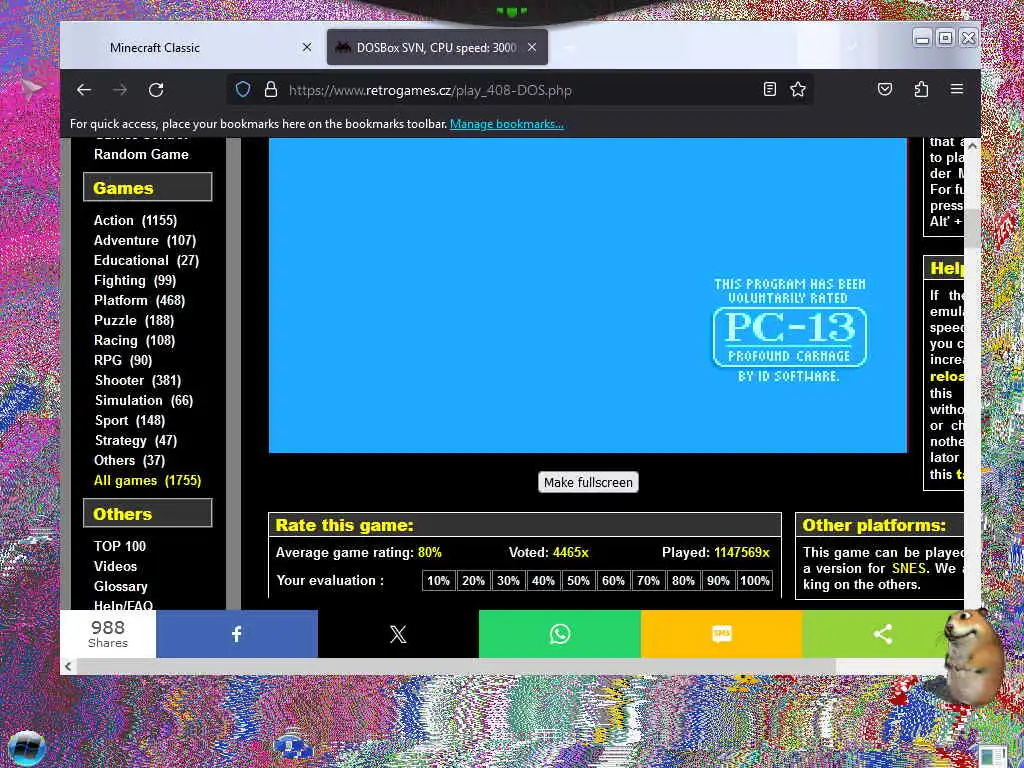Rate the game 20%
This screenshot has width=1024, height=768.
click(x=473, y=581)
